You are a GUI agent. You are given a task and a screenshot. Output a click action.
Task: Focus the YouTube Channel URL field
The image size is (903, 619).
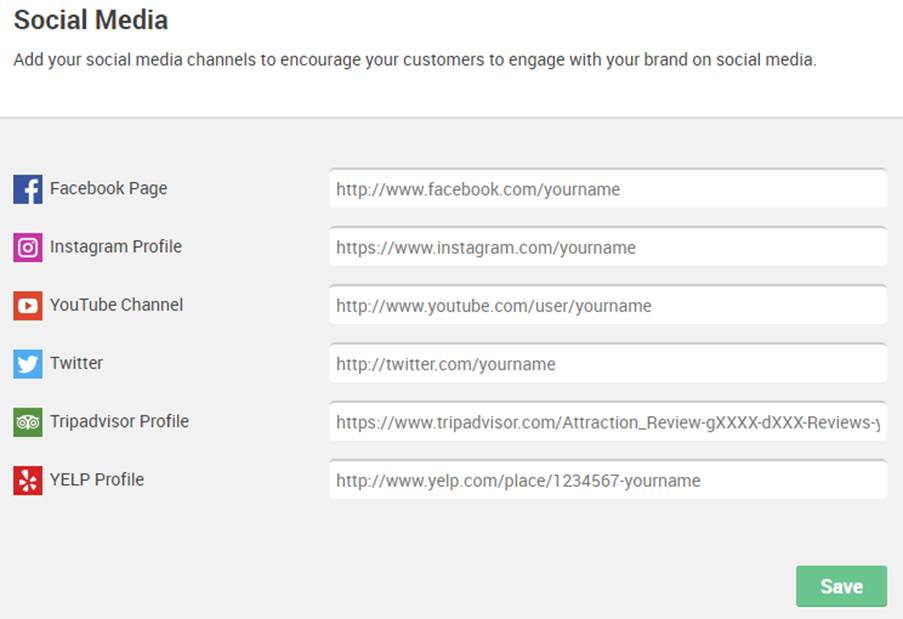coord(608,305)
